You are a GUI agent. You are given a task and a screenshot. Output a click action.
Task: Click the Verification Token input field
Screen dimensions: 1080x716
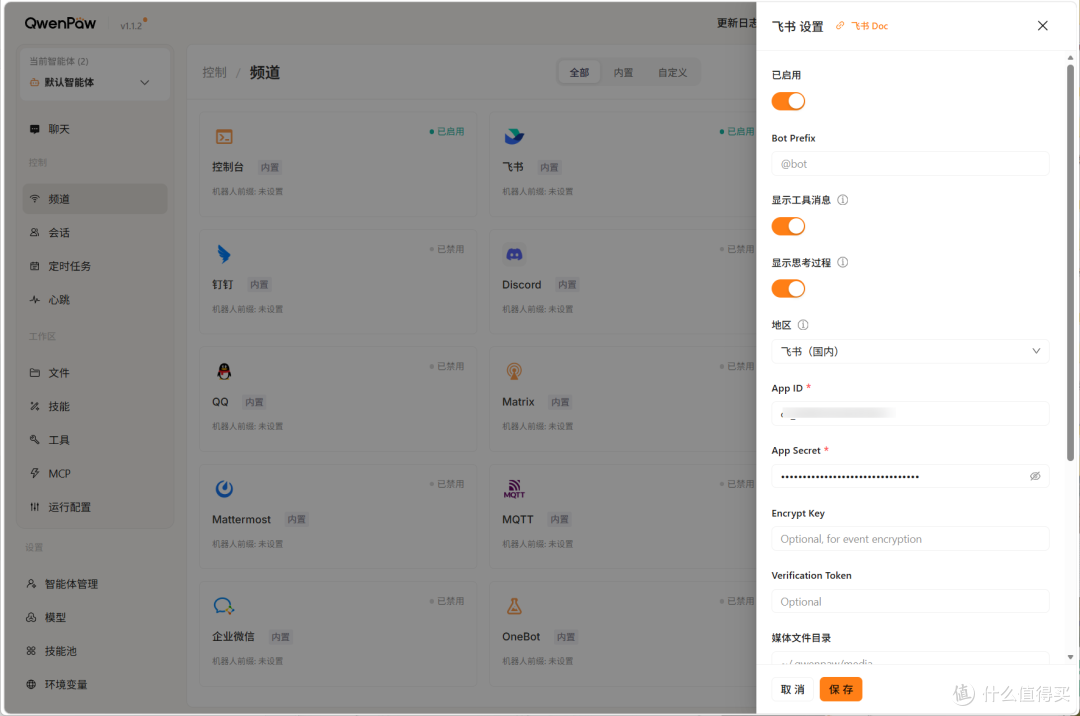(x=910, y=602)
